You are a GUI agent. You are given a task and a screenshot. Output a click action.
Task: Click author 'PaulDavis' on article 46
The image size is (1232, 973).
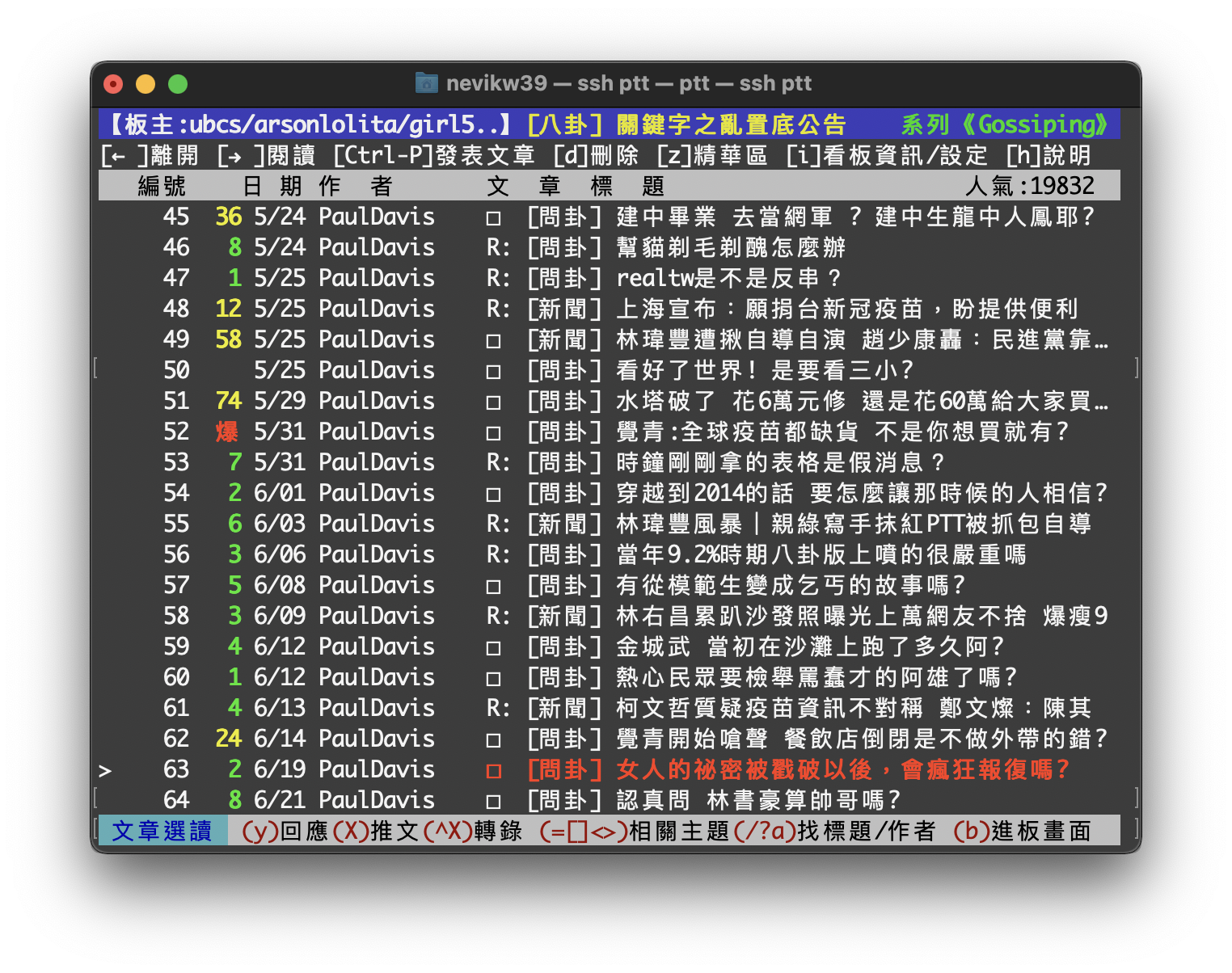pyautogui.click(x=377, y=247)
